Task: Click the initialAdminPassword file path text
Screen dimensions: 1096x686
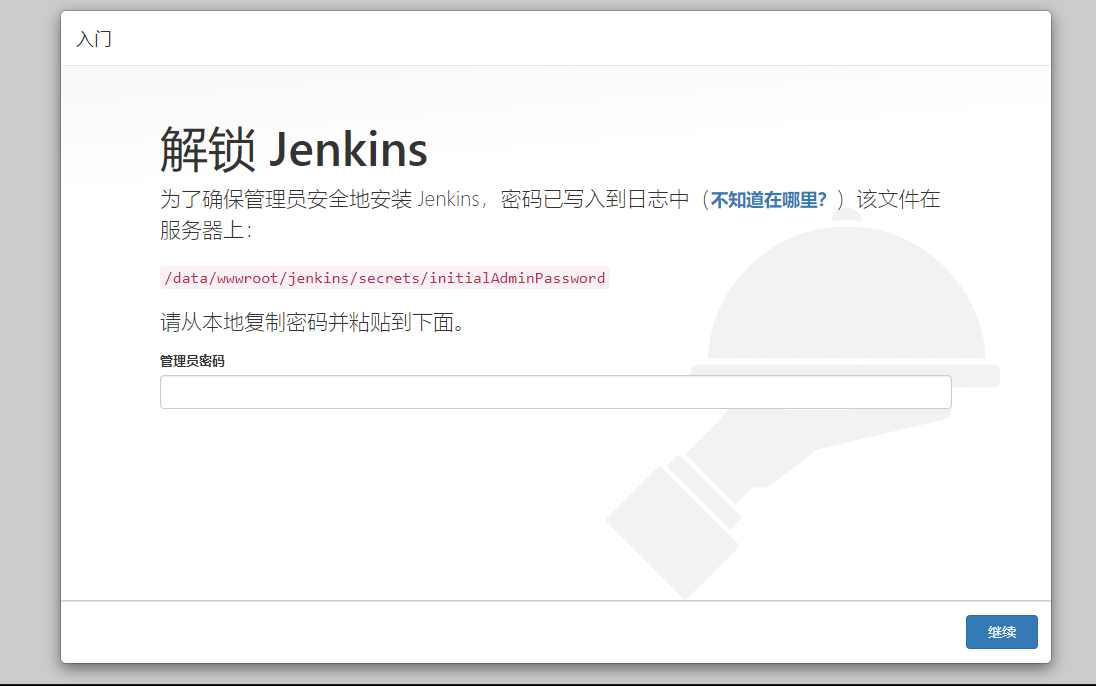Action: [x=384, y=278]
